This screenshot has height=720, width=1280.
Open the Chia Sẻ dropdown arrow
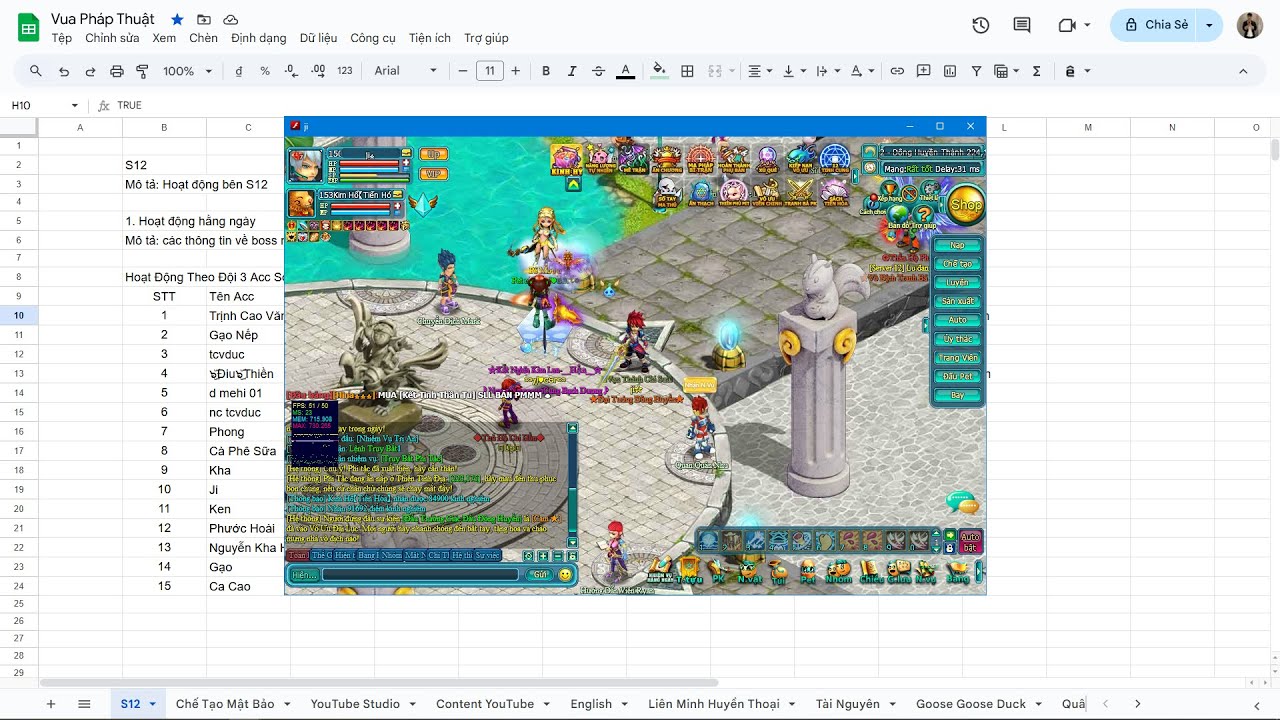pos(1210,25)
